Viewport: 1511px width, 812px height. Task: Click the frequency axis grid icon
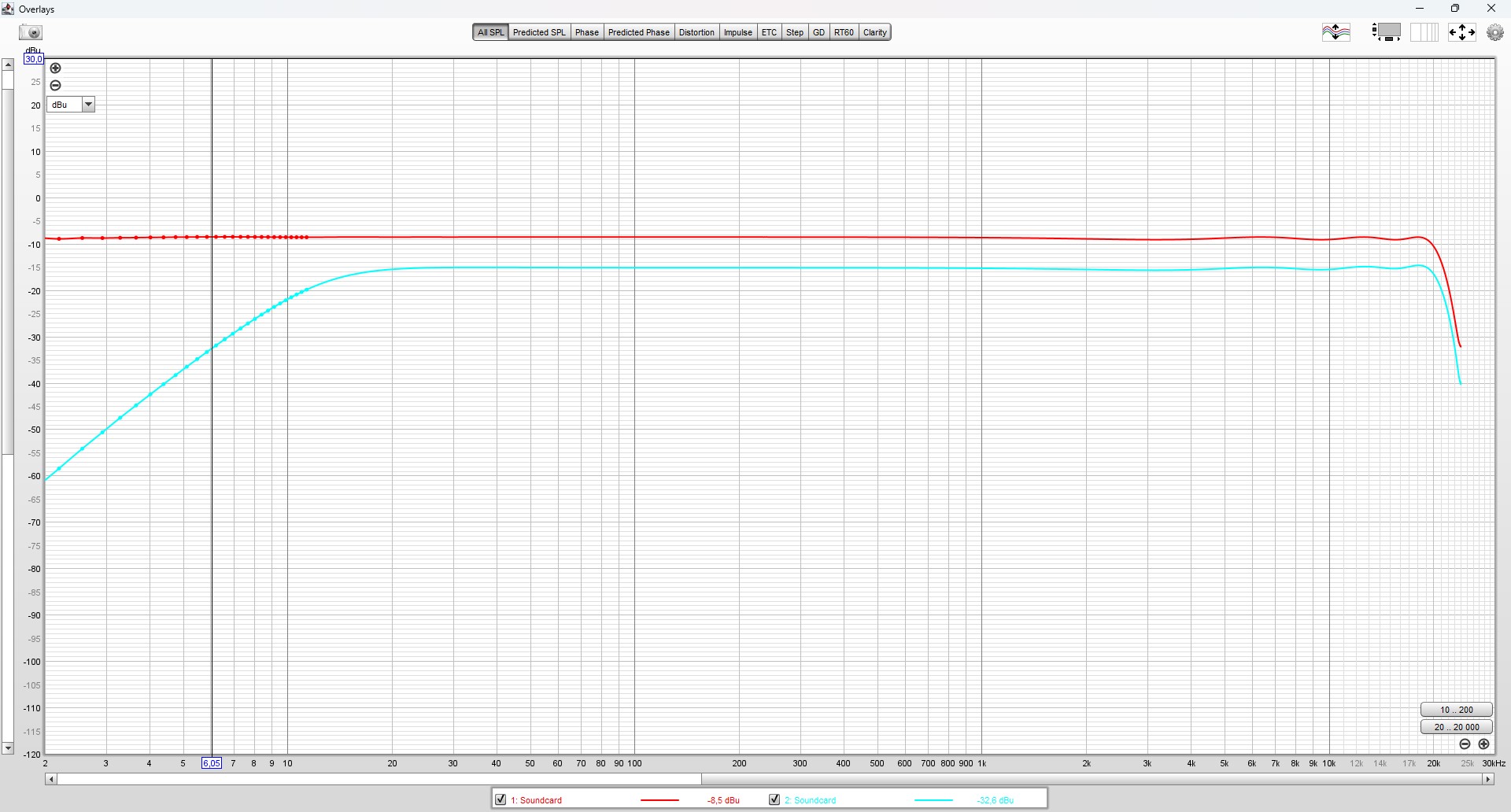tap(1424, 32)
